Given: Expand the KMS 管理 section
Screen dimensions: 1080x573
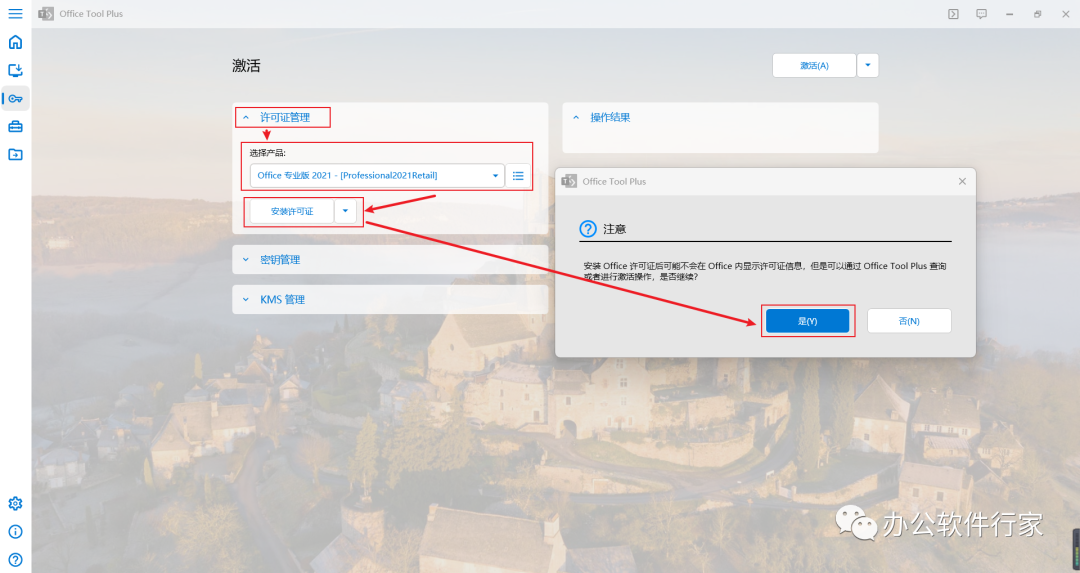Looking at the screenshot, I should (x=390, y=300).
